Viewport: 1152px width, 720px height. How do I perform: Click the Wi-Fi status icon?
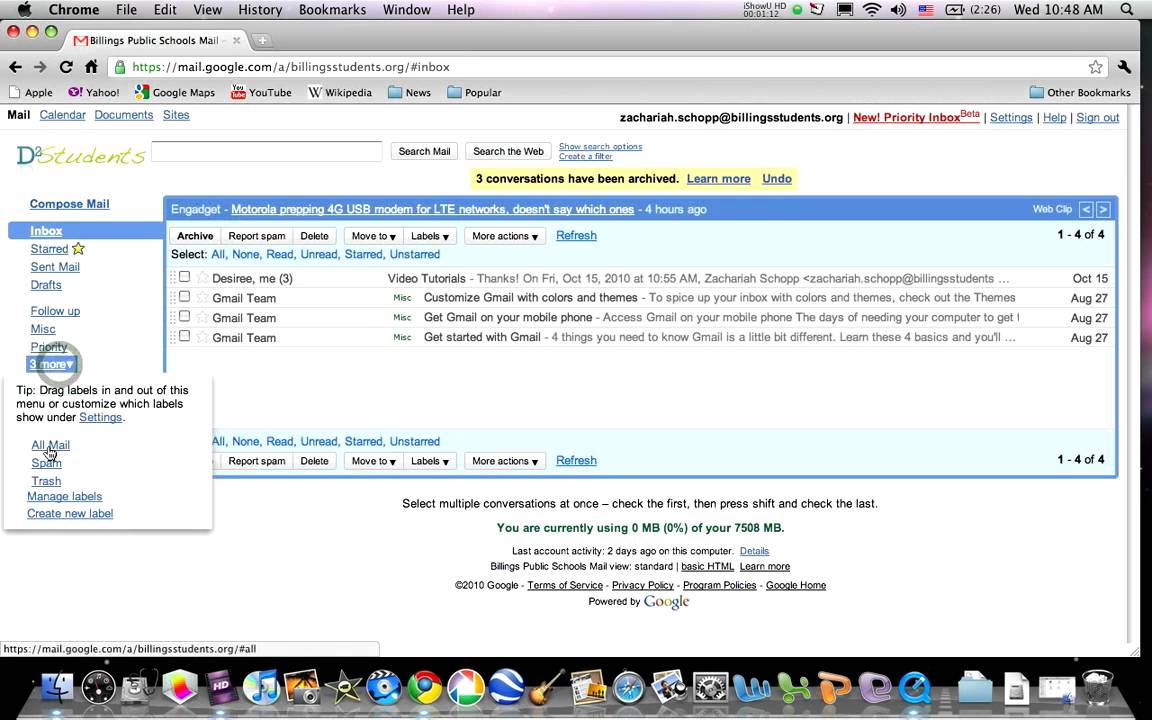coord(871,10)
